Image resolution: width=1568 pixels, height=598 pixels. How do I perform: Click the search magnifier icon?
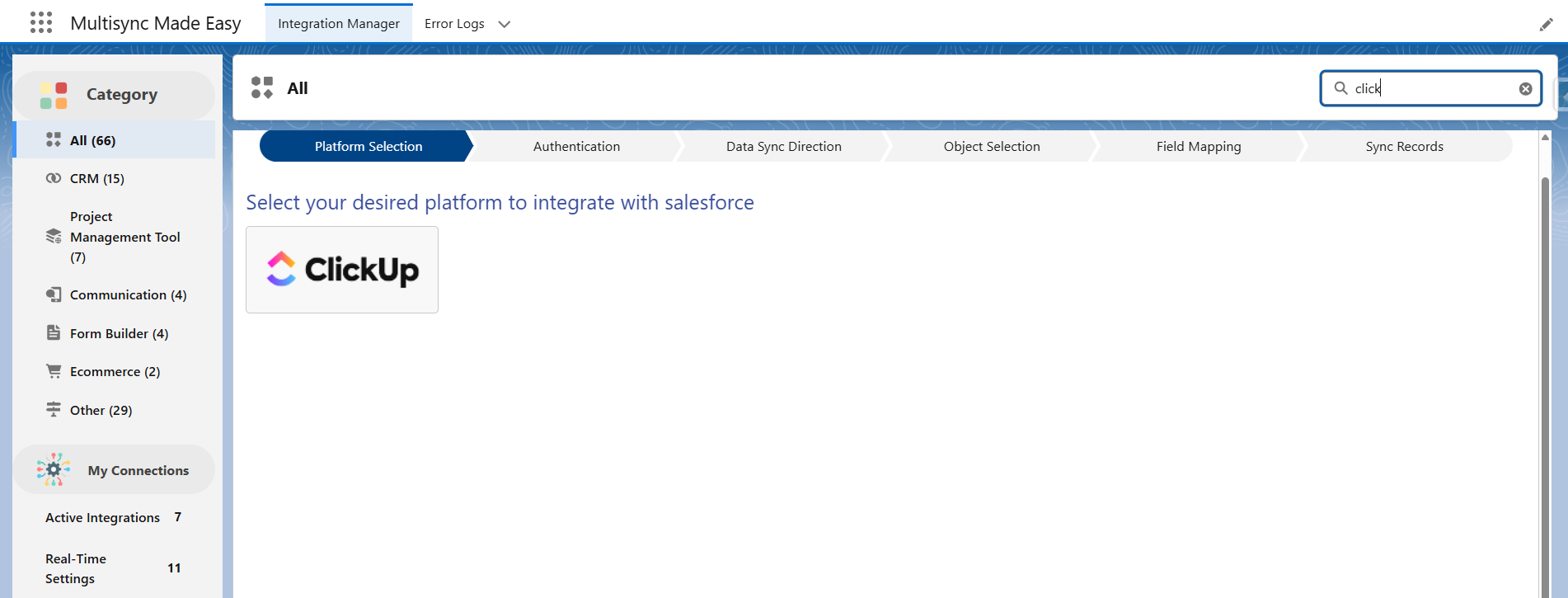pos(1341,88)
